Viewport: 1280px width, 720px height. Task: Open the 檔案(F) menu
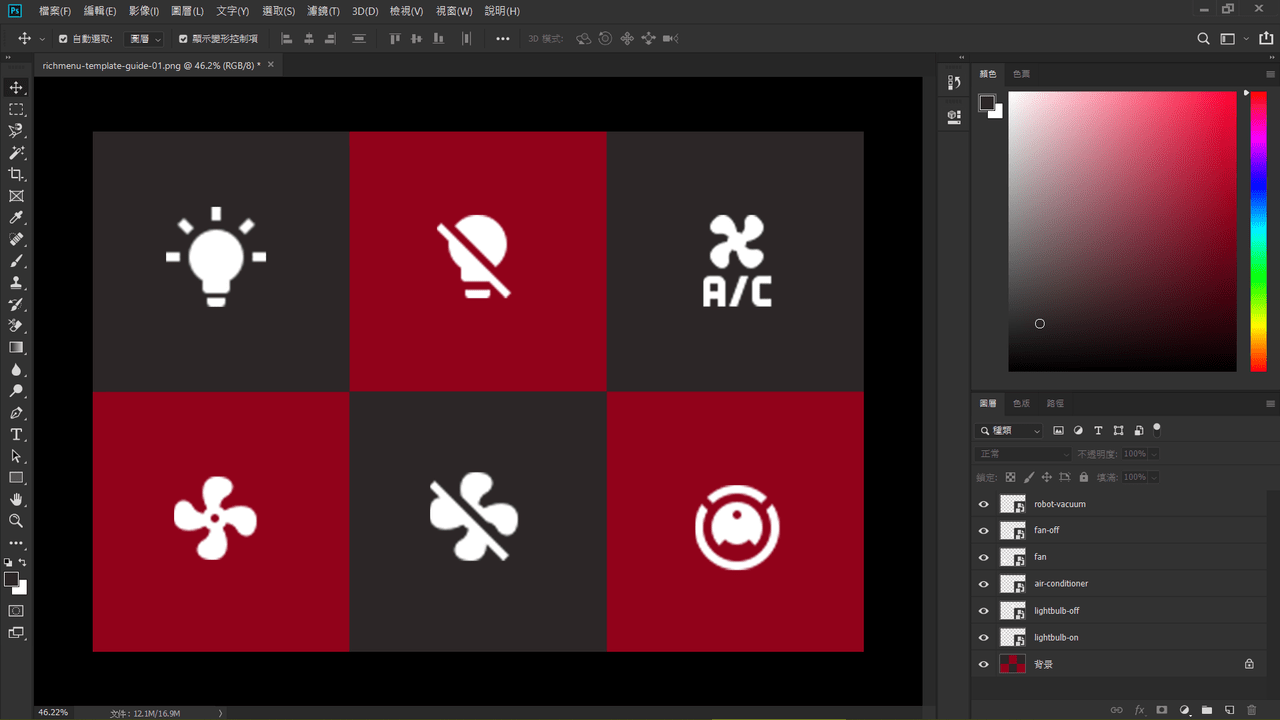click(x=55, y=11)
